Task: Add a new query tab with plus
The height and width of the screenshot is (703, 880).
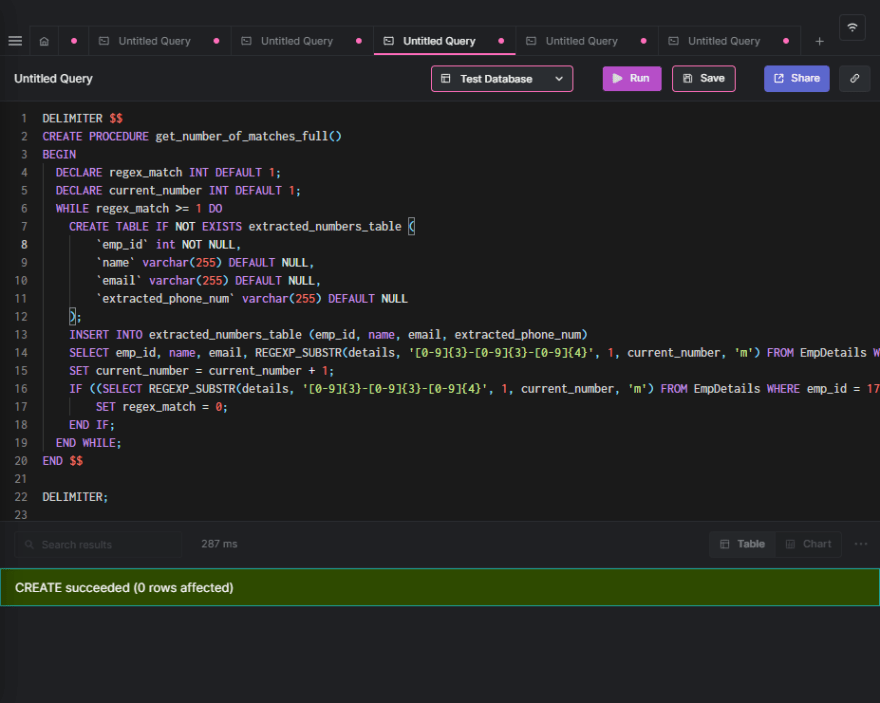Action: coord(819,42)
